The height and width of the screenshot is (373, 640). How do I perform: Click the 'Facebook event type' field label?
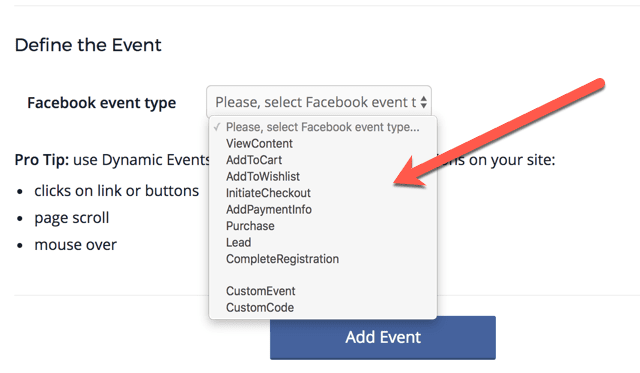[102, 103]
